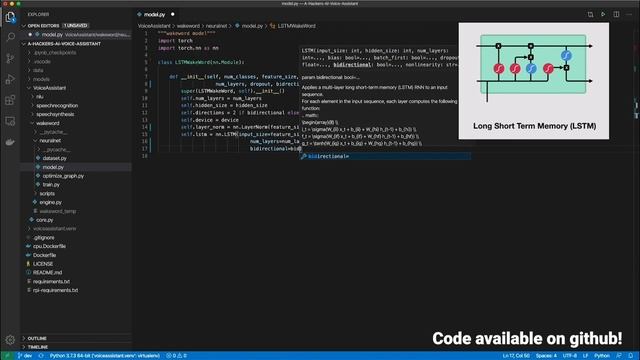Open the editor more actions ellipsis
Image resolution: width=640 pixels, height=360 pixels.
point(629,14)
